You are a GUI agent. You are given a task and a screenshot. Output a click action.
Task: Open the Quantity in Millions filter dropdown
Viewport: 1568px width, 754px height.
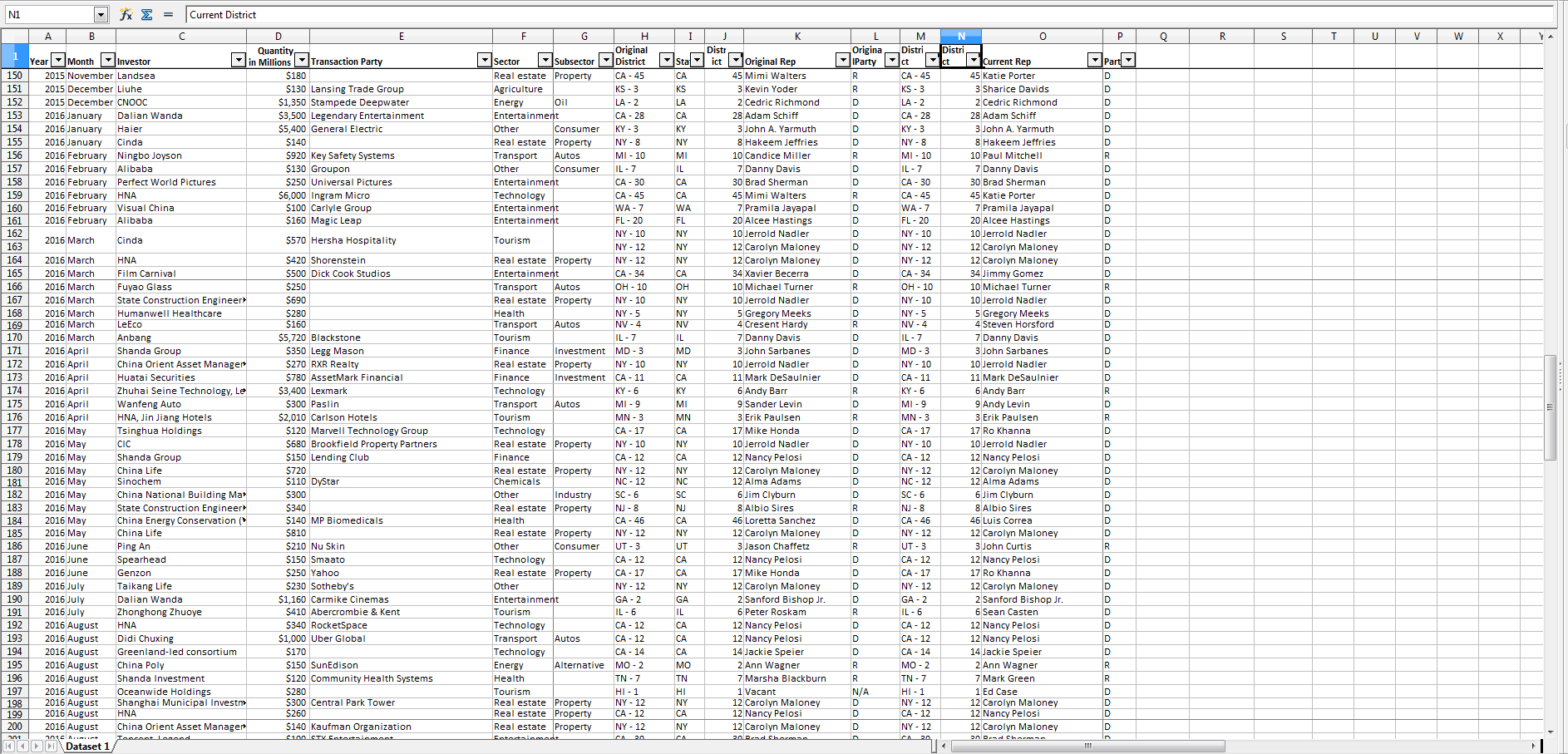(302, 60)
